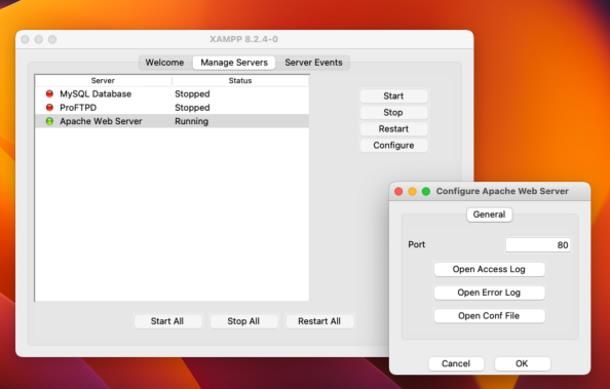Screen dimensions: 610x389
Task: Minimize the Configure Apache Web Server window
Action: pyautogui.click(x=412, y=191)
